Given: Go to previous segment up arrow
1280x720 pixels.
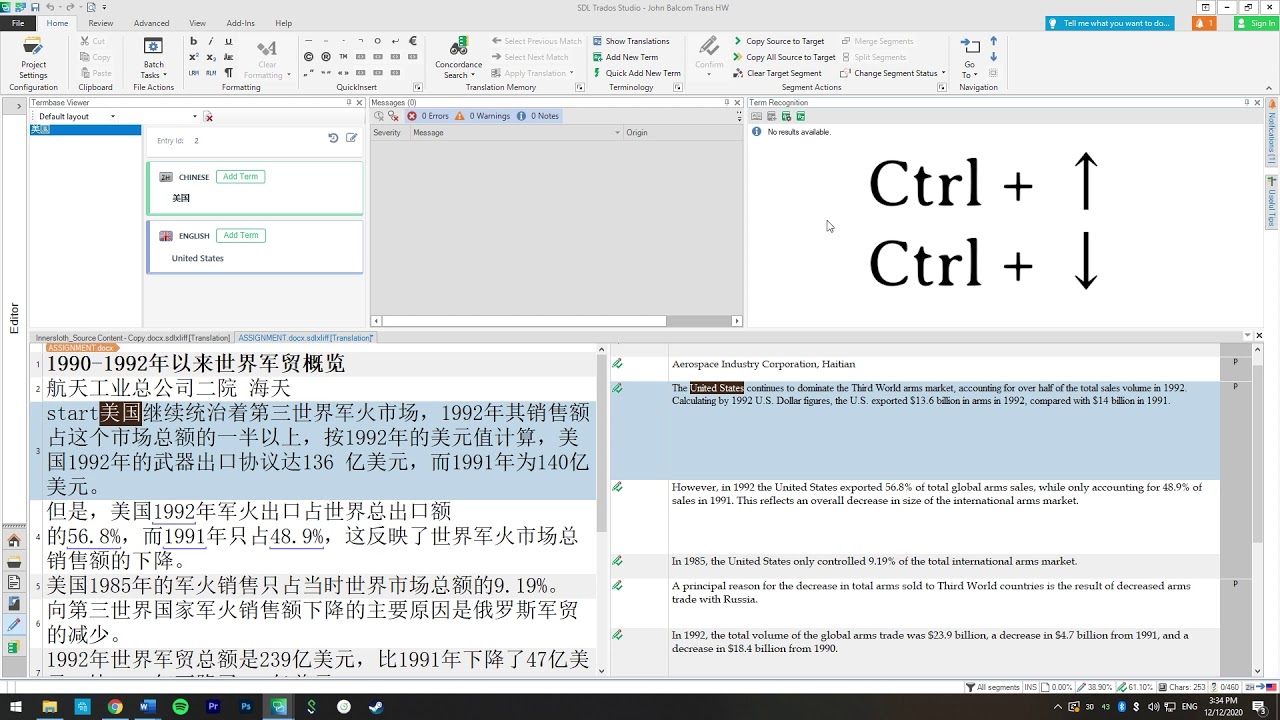Looking at the screenshot, I should [993, 41].
